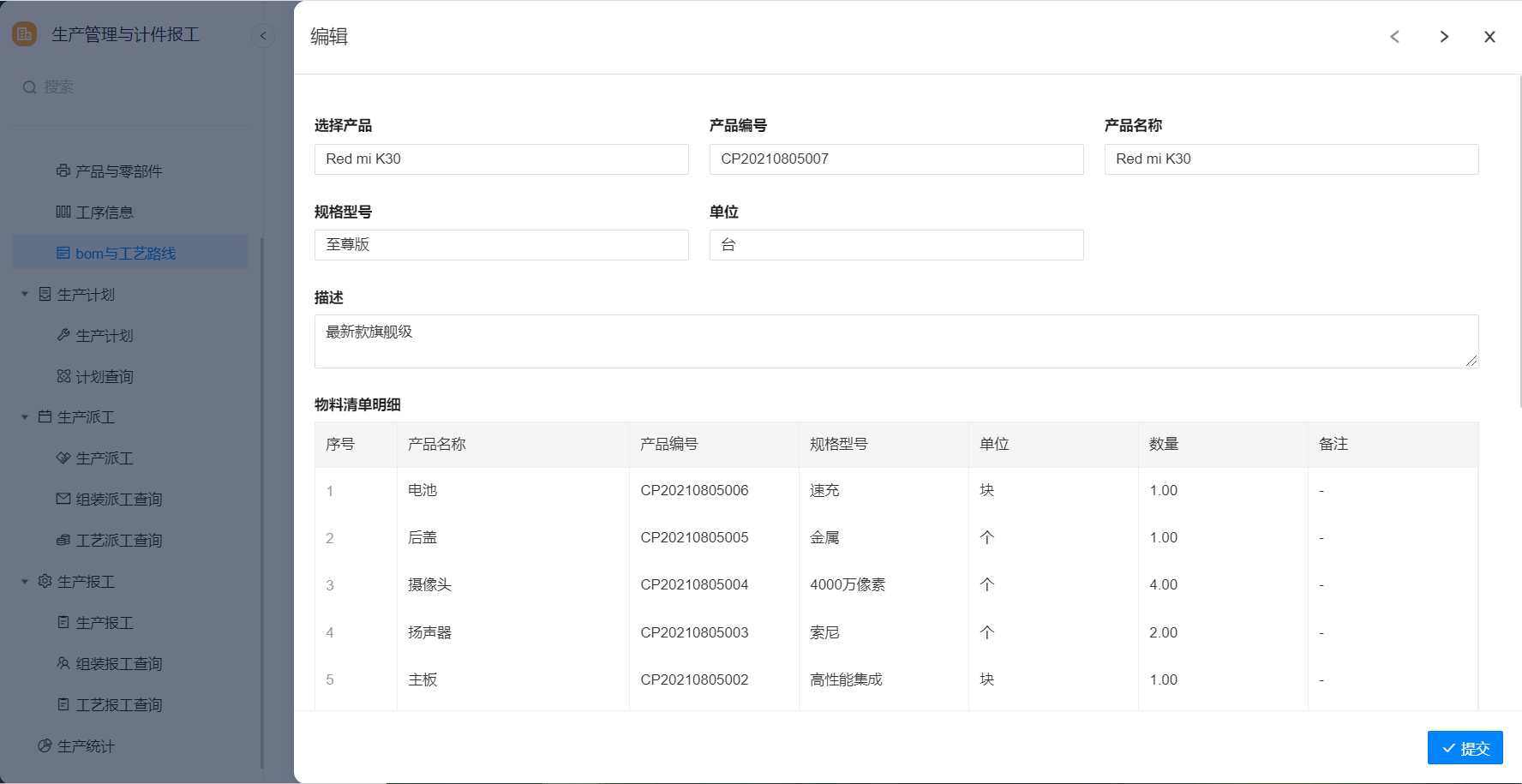Click the 生产计划 group document icon

point(45,294)
